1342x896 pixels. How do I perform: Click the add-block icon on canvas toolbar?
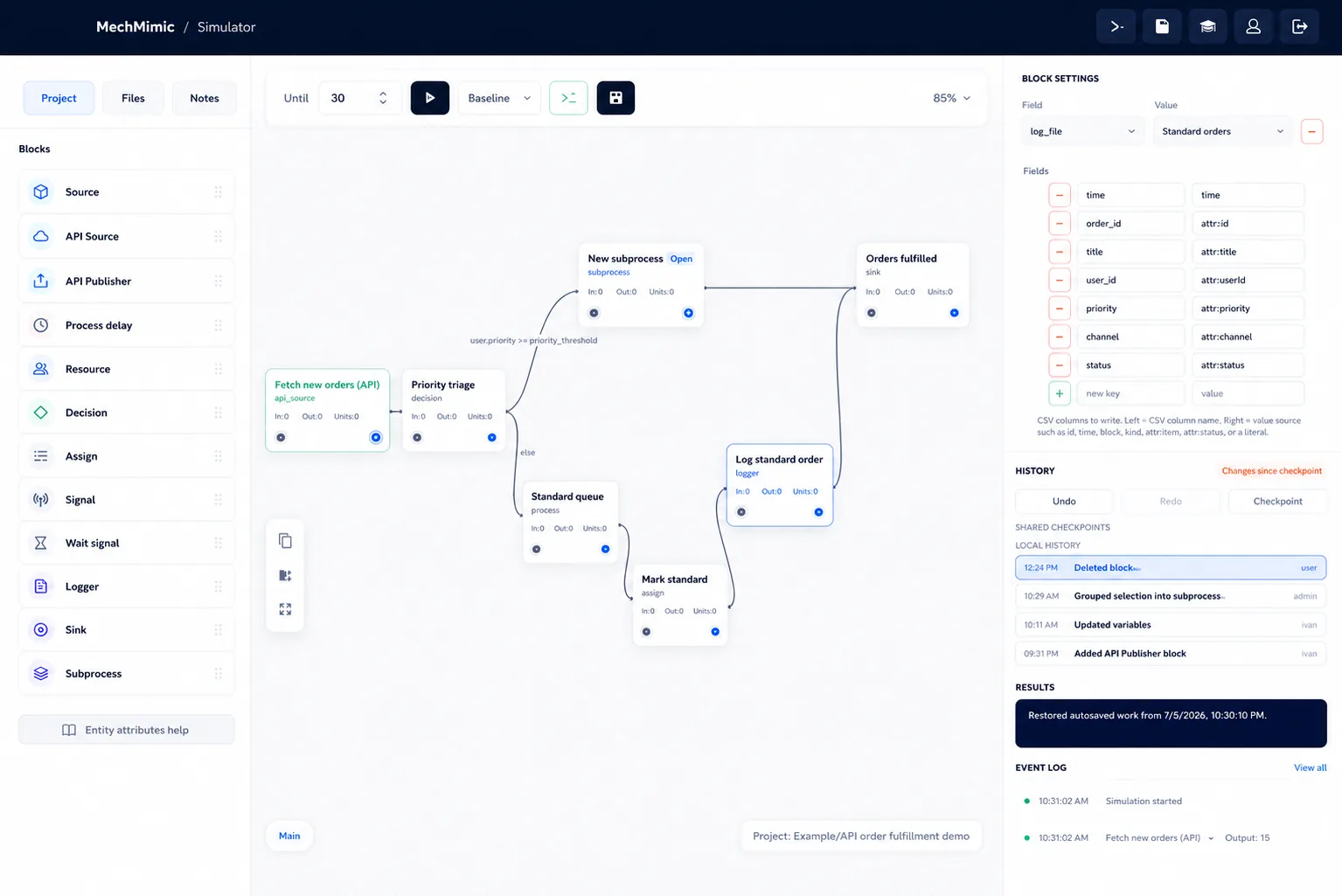285,575
